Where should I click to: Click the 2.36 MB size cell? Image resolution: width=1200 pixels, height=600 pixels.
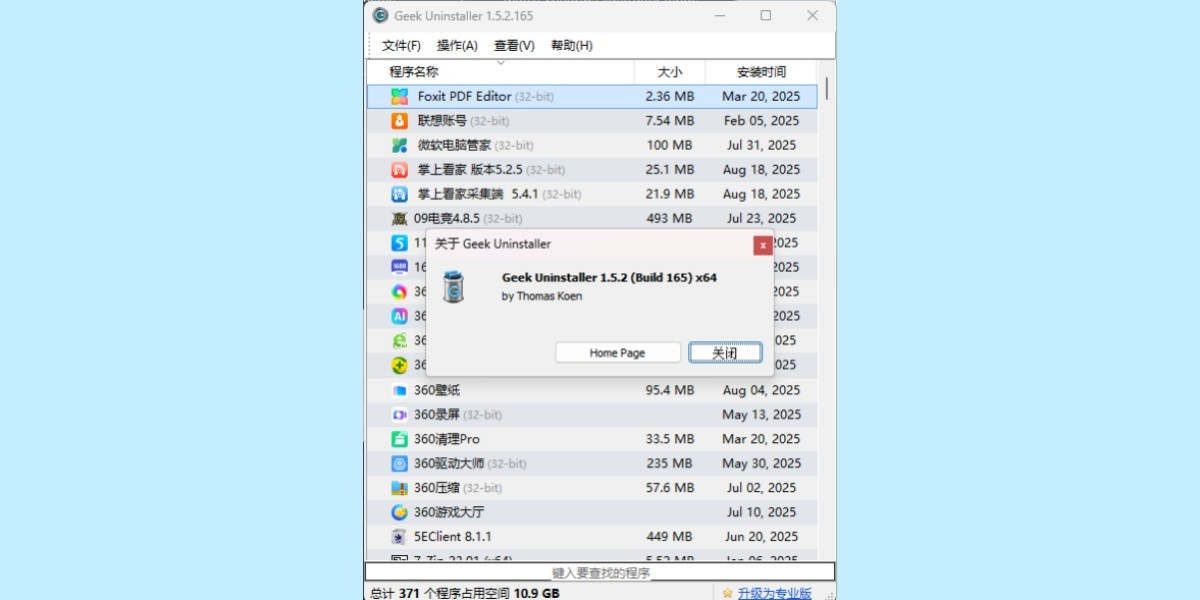[x=669, y=97]
